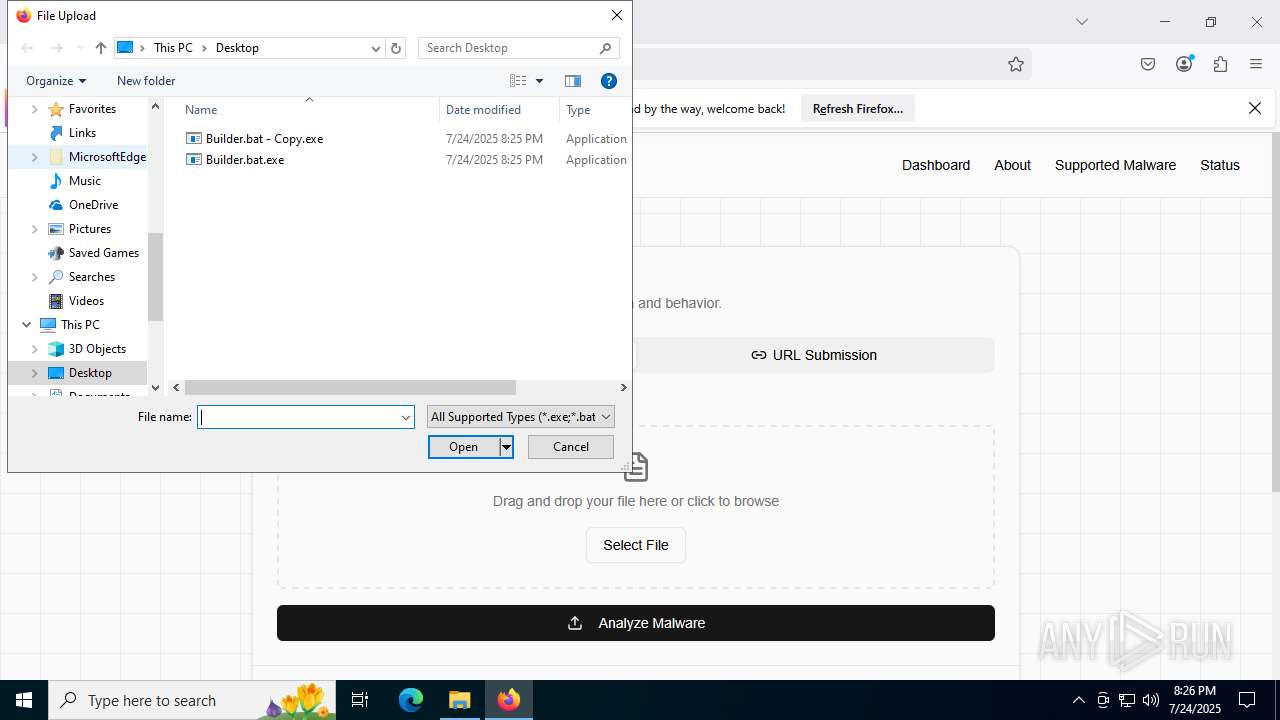Launch Microsoft Edge from taskbar
Viewport: 1280px width, 720px height.
tap(411, 700)
